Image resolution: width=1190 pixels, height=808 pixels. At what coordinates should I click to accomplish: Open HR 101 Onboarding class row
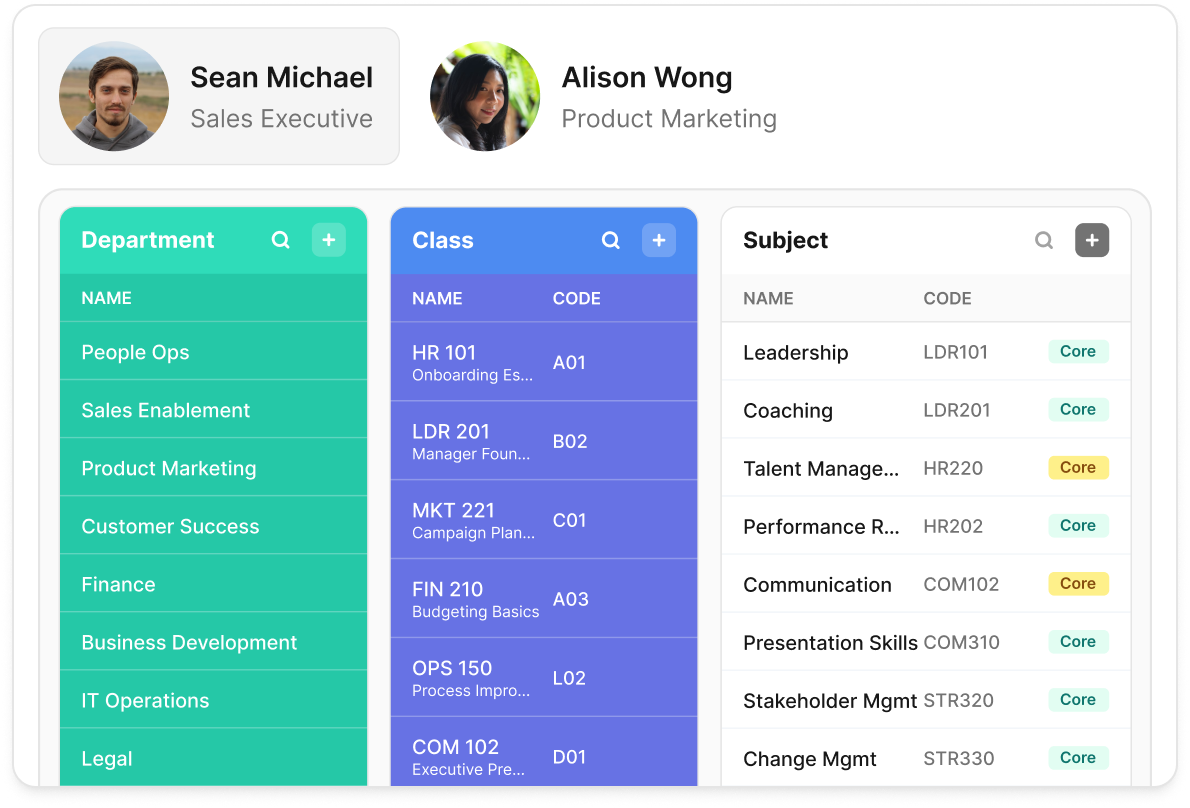tap(544, 362)
